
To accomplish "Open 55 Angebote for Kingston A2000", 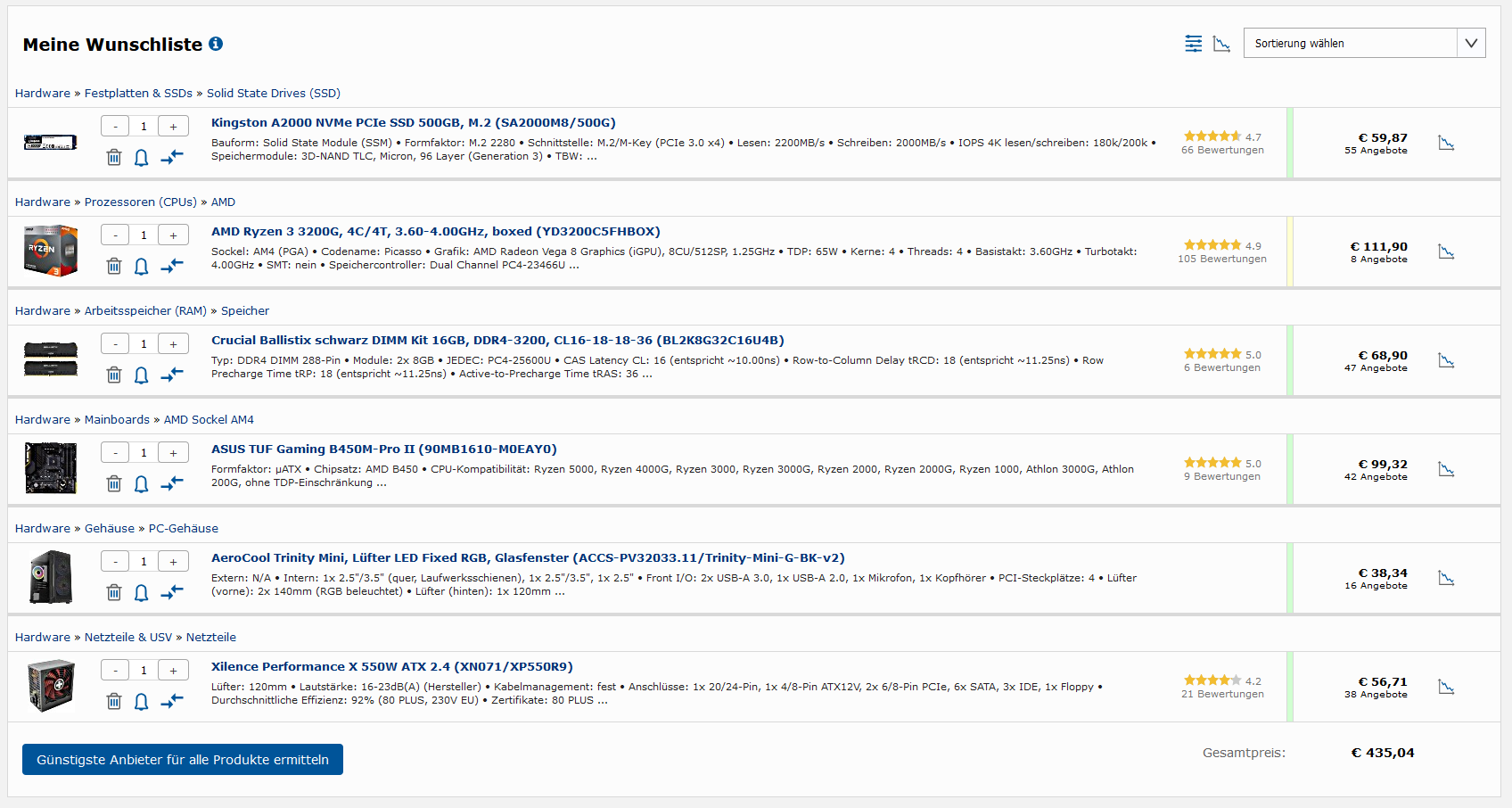I will (1376, 151).
